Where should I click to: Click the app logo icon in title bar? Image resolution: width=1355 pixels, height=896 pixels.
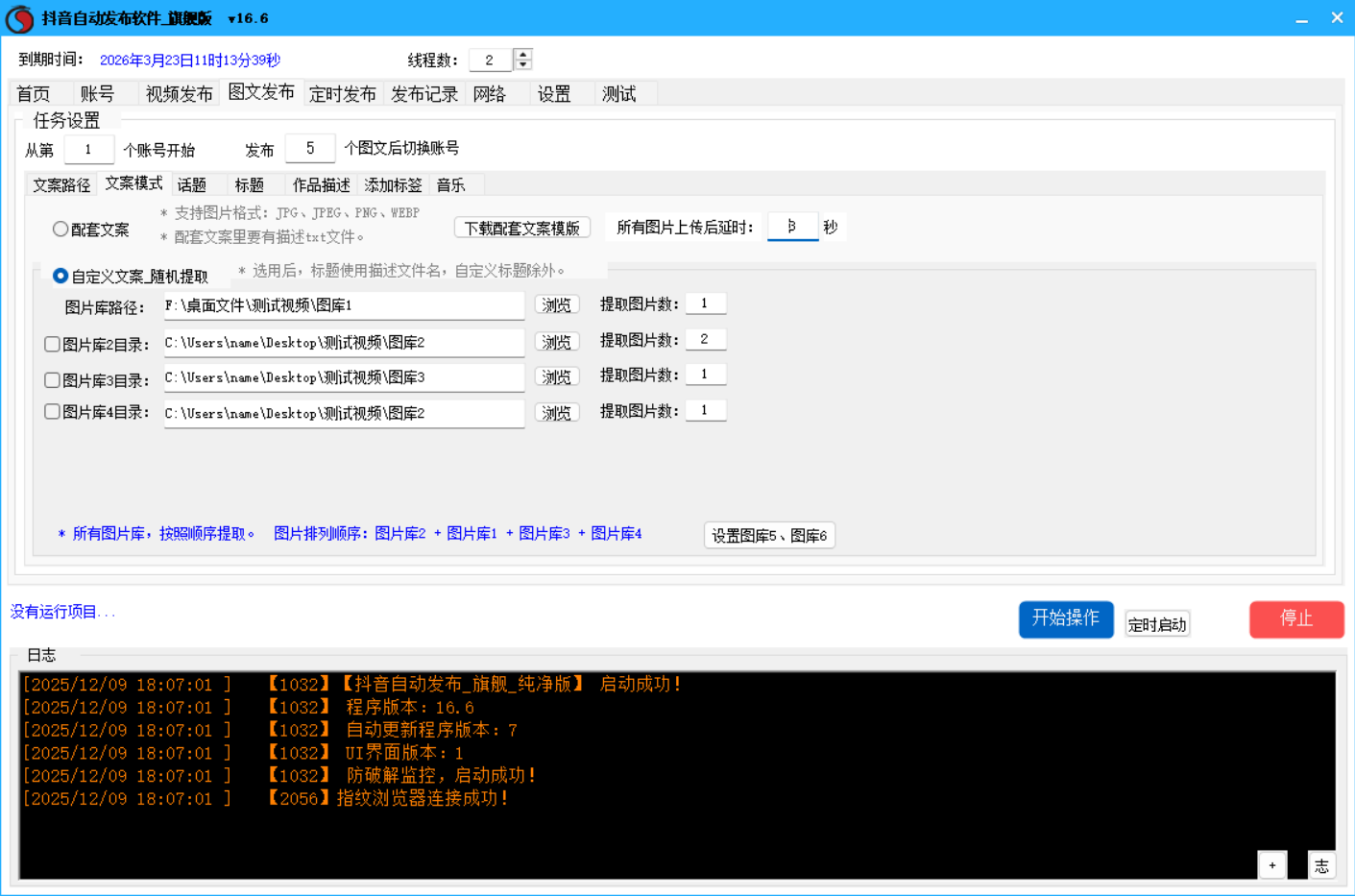tap(19, 18)
